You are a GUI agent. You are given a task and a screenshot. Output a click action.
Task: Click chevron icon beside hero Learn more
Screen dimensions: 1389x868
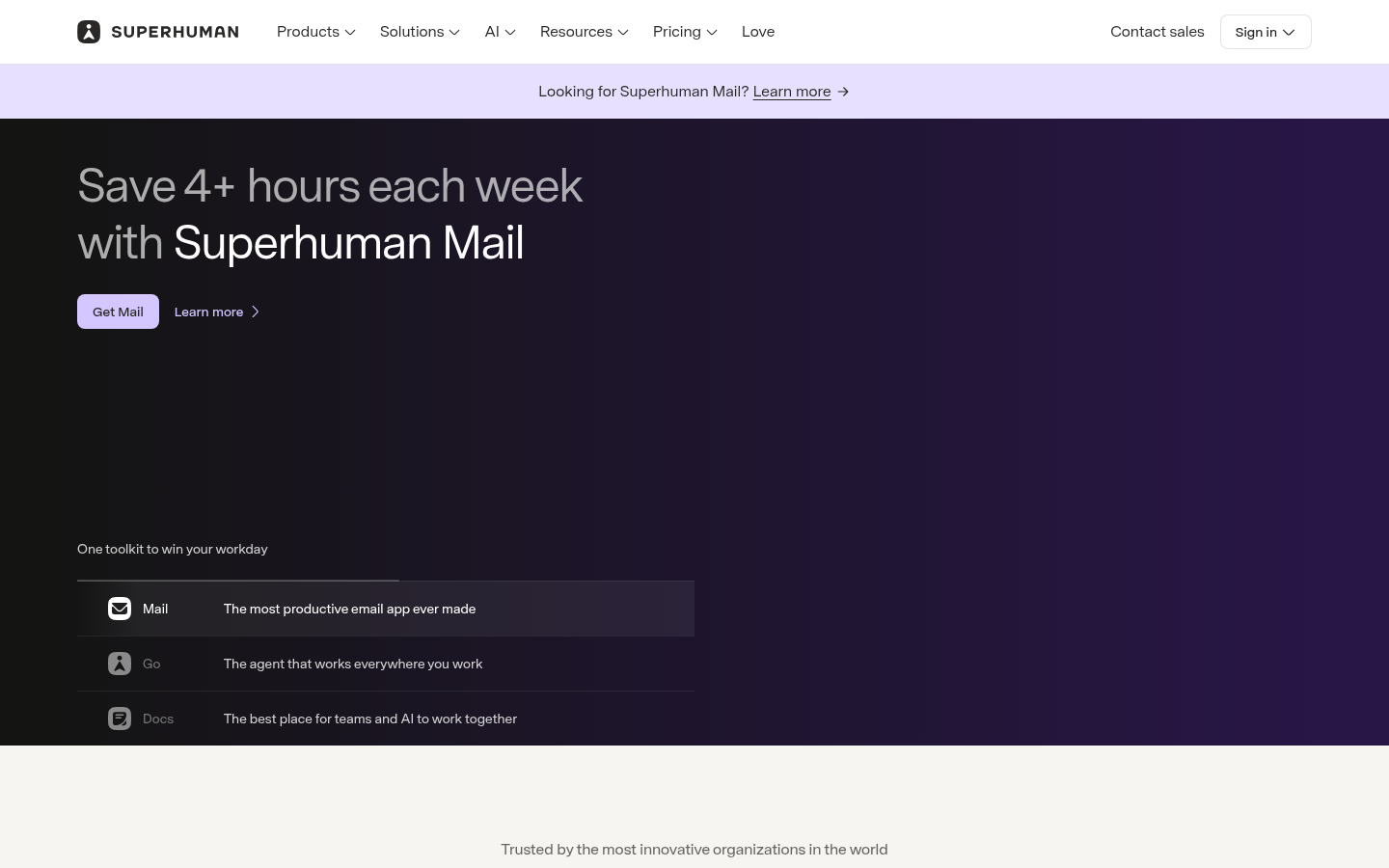pos(256,312)
